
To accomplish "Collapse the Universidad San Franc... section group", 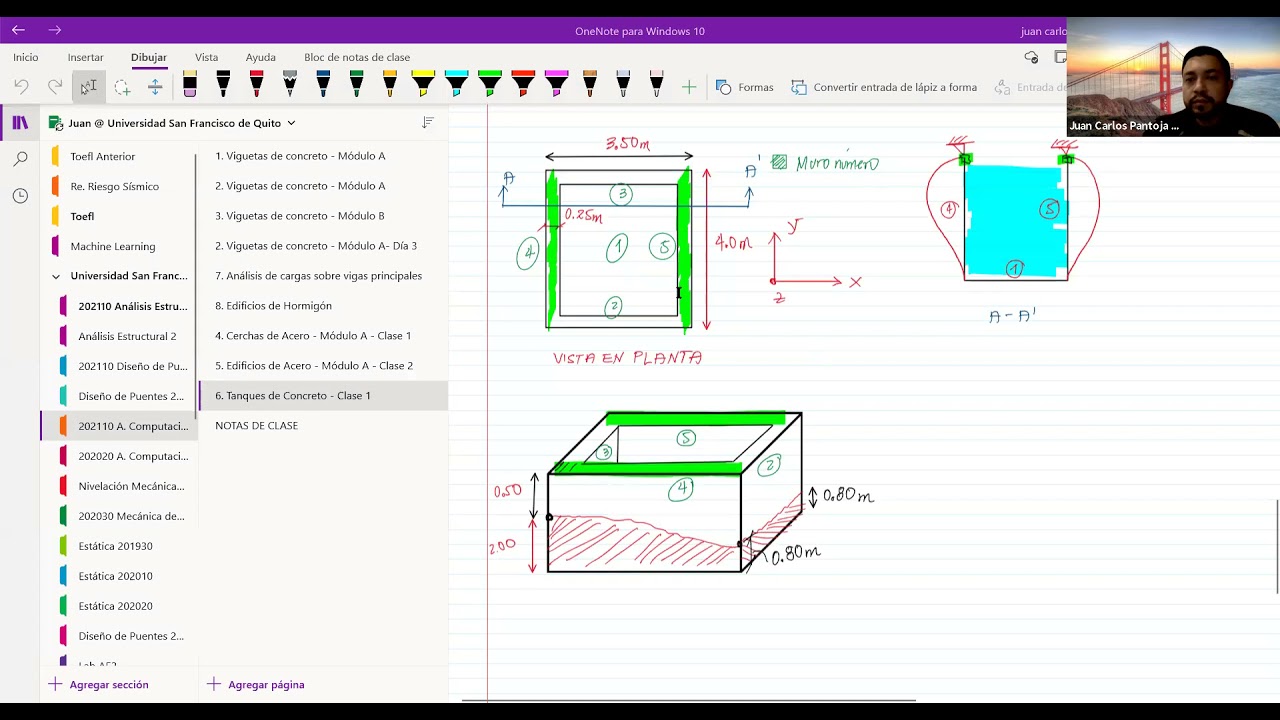I will [56, 276].
